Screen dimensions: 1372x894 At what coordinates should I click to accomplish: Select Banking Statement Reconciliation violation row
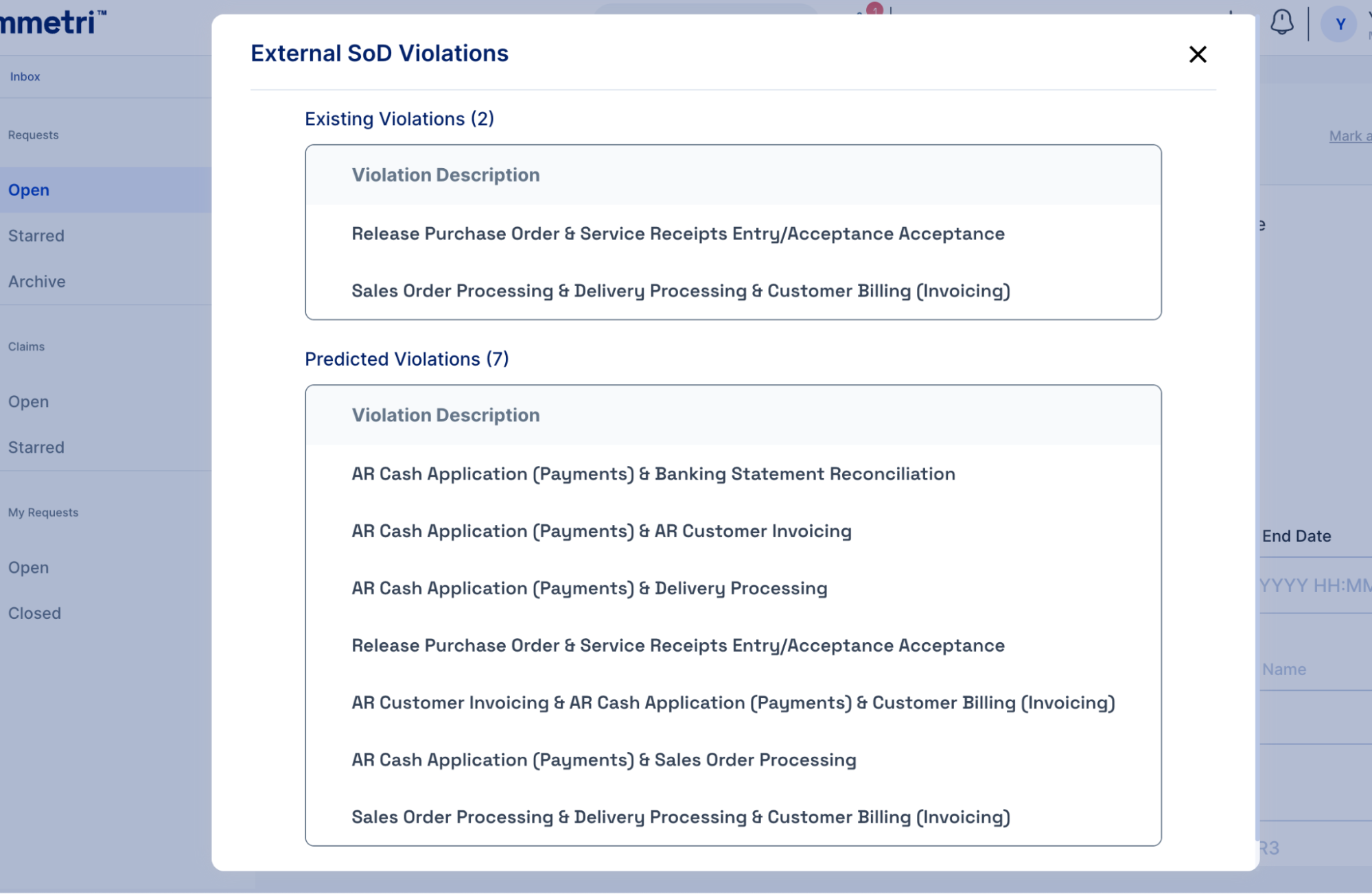(x=653, y=474)
